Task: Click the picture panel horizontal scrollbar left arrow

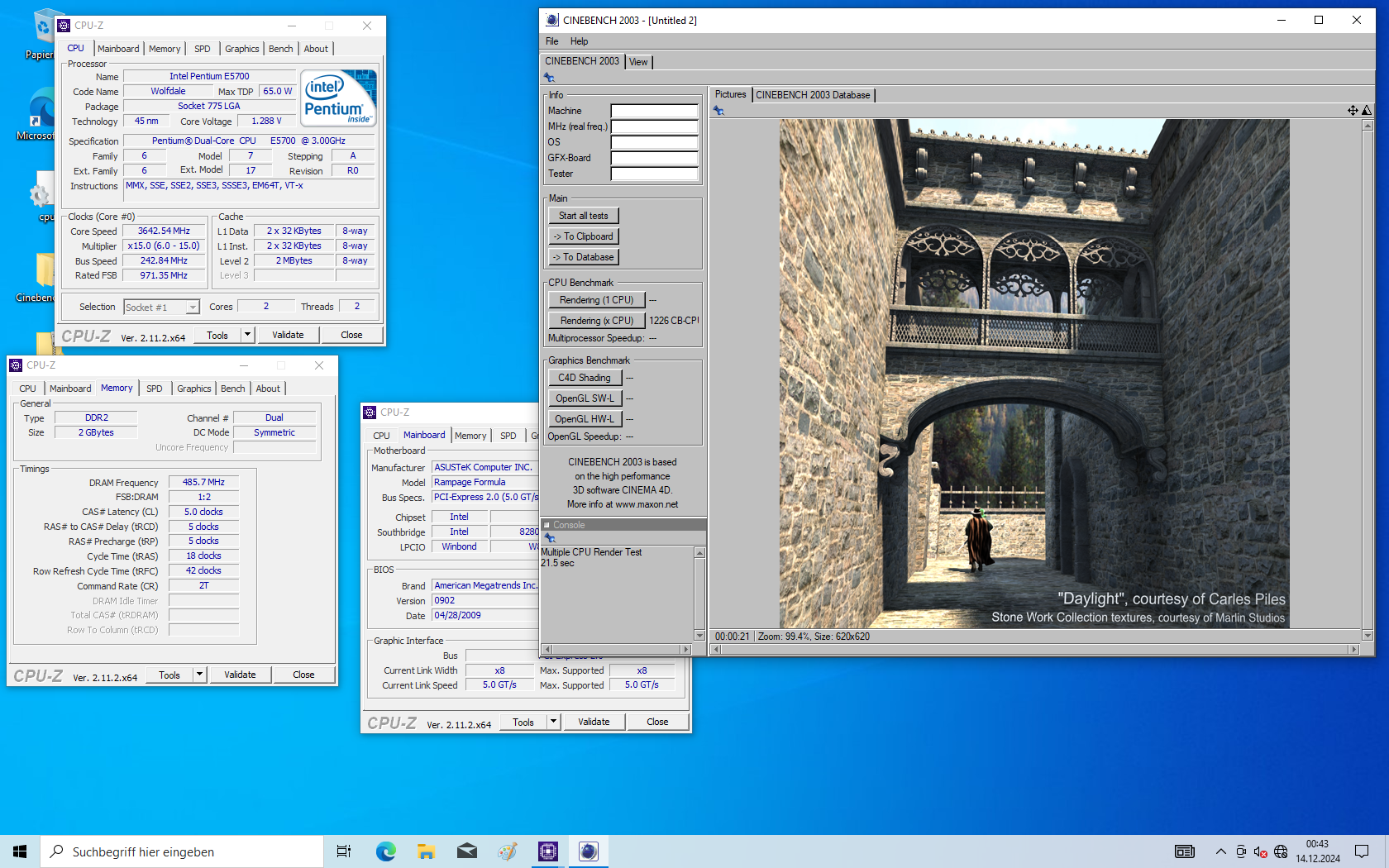Action: (x=717, y=650)
